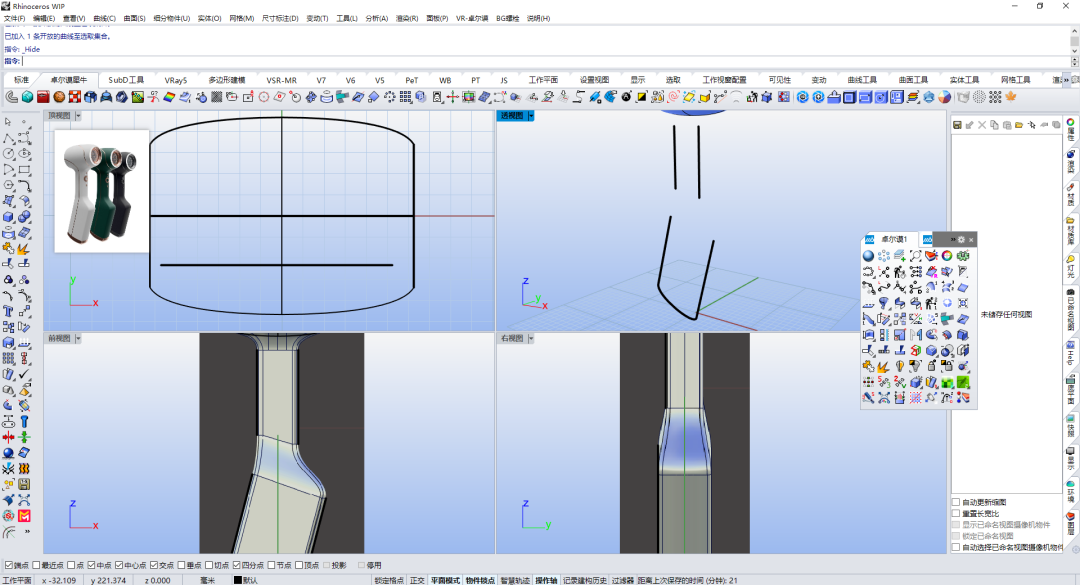Enable the 切点 osnap checkbox
Screen dimensions: 1080x585
[209, 565]
